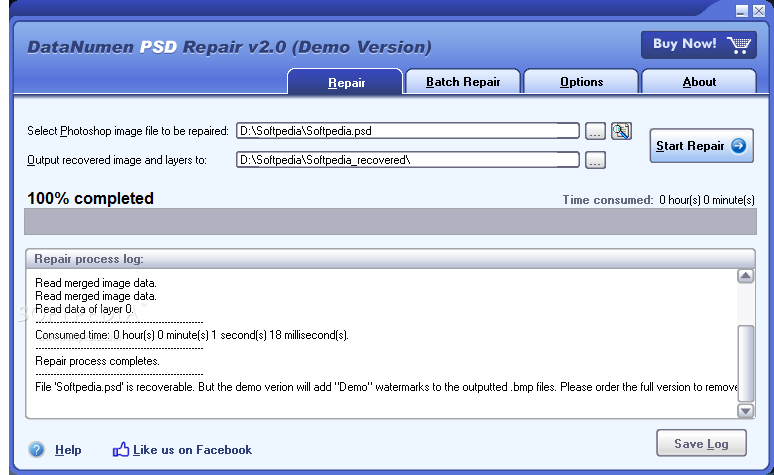Click the log scrollbar up arrow

pos(745,276)
